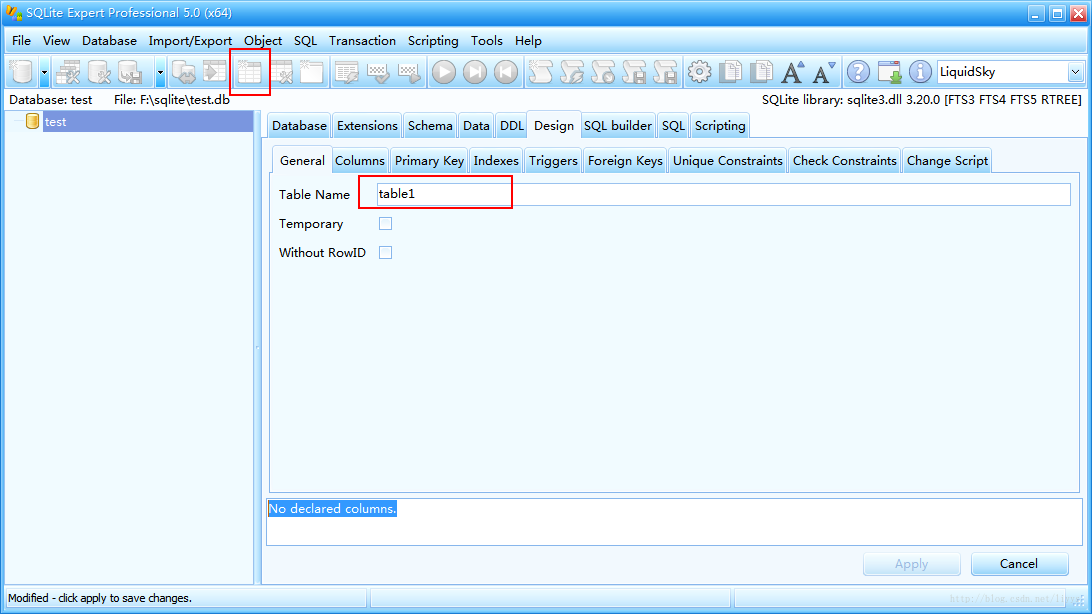Open the Help menu

529,40
